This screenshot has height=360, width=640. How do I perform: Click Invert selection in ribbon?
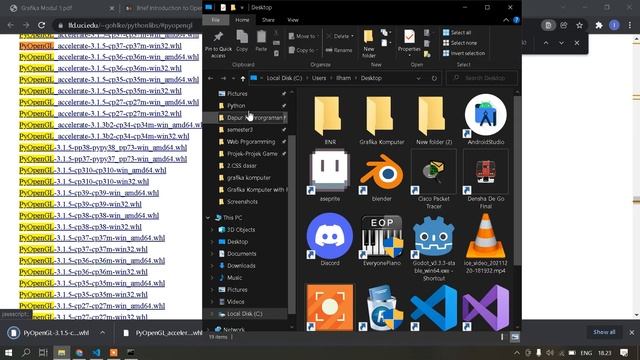click(x=464, y=53)
